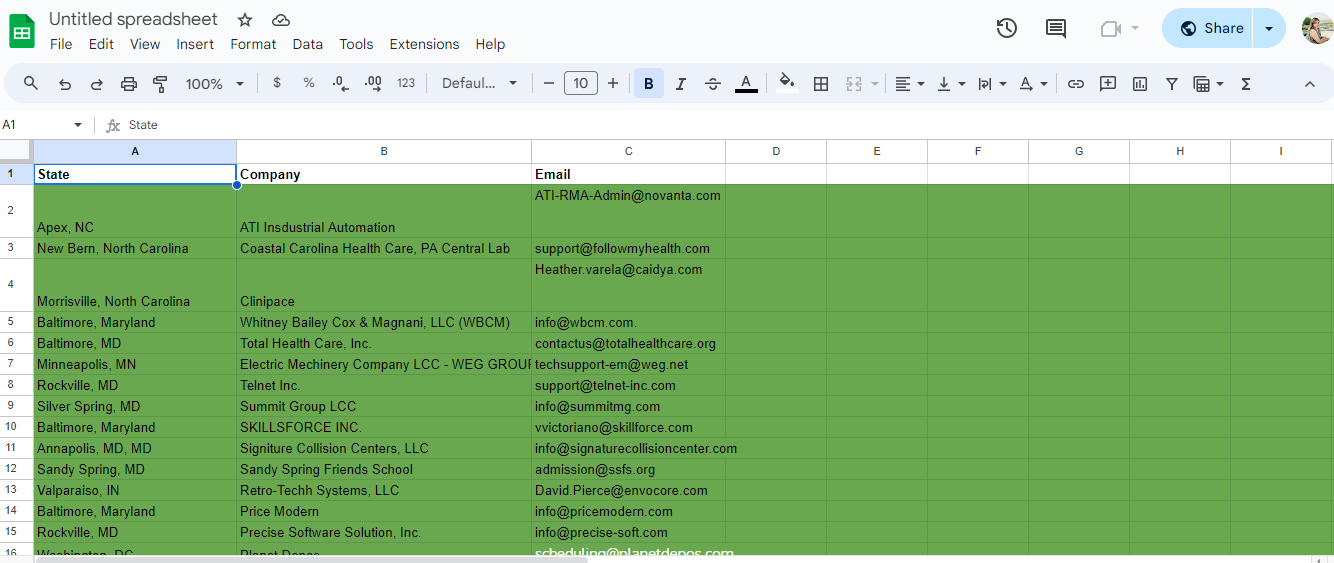1334x563 pixels.
Task: Open more number formats 123
Action: click(406, 83)
